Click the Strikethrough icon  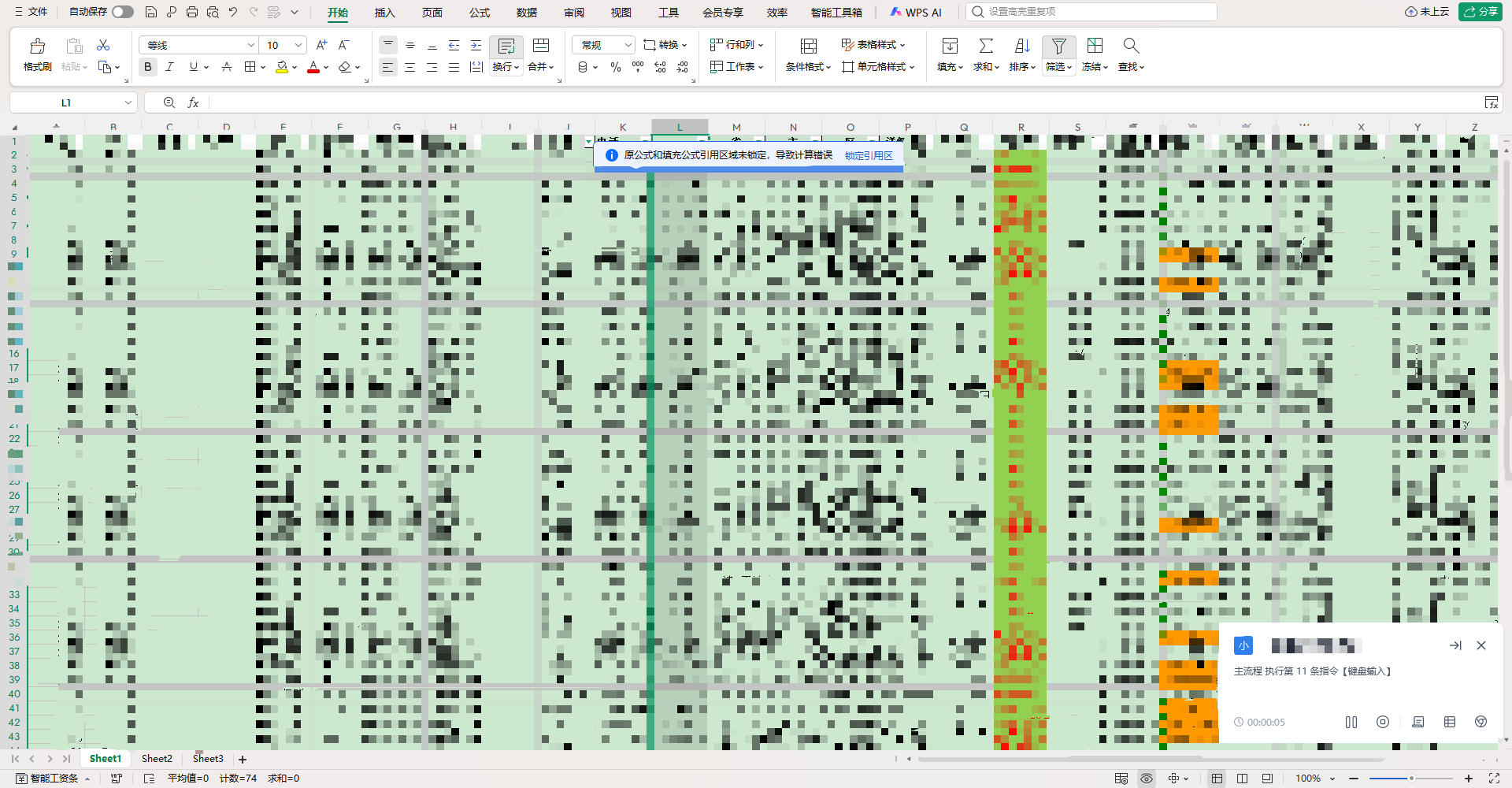coord(227,67)
